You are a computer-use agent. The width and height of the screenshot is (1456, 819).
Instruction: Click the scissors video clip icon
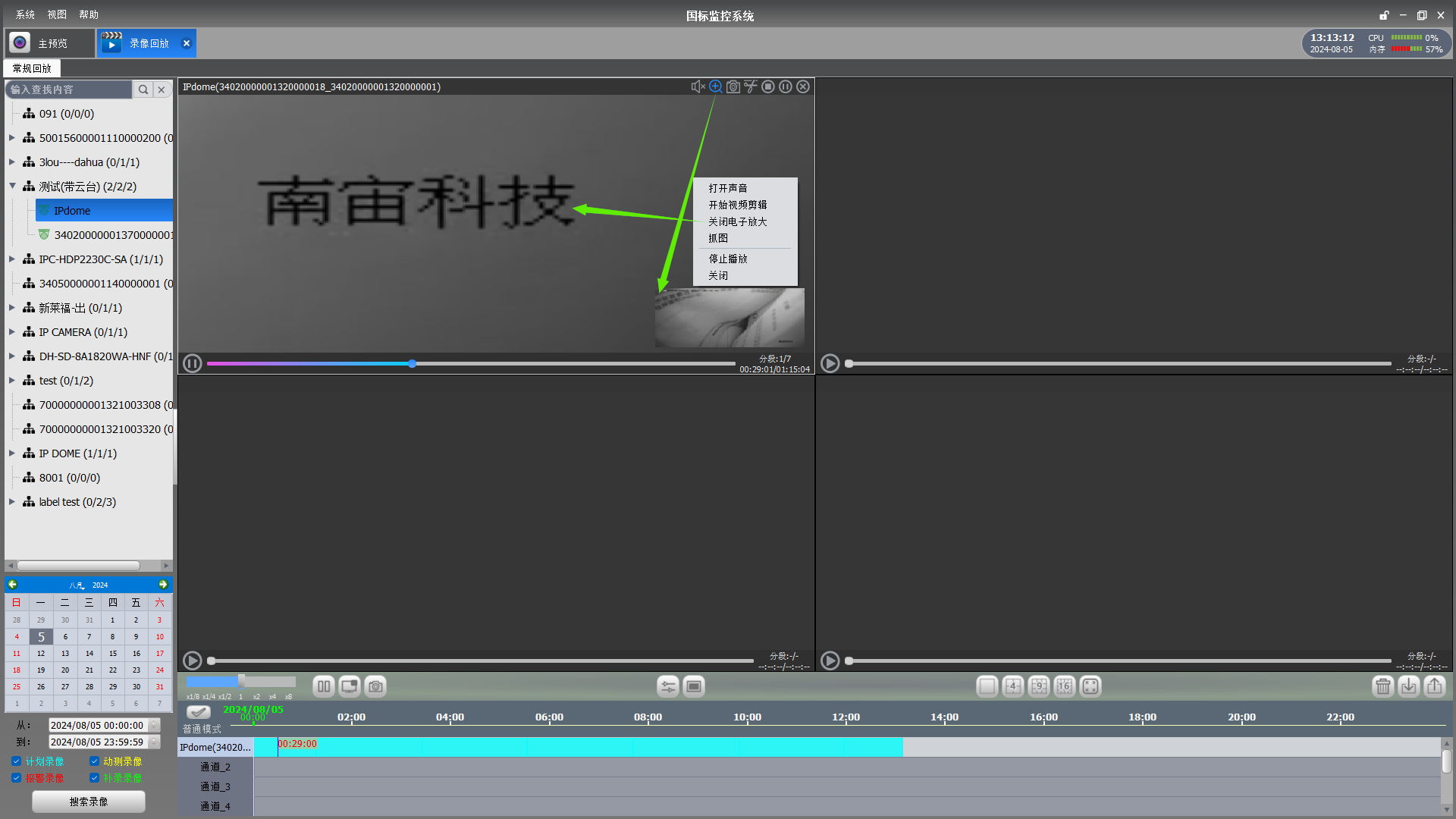pyautogui.click(x=751, y=86)
